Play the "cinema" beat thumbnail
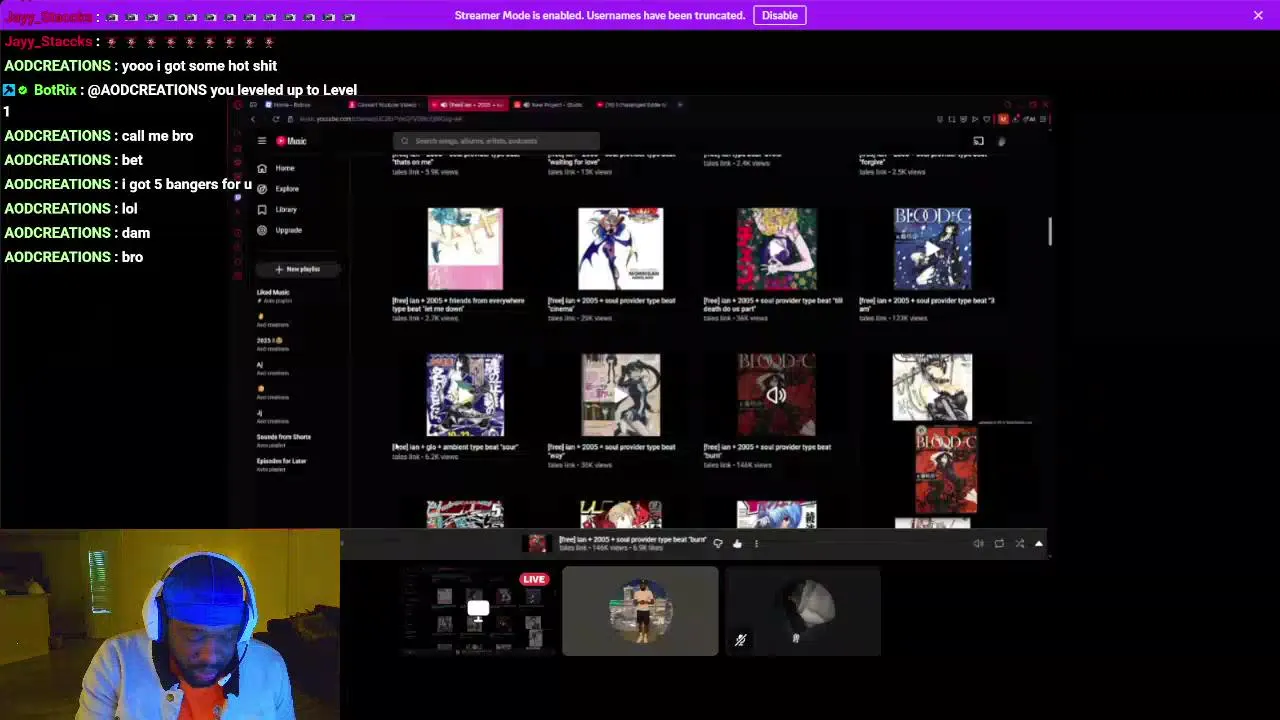 (x=620, y=249)
